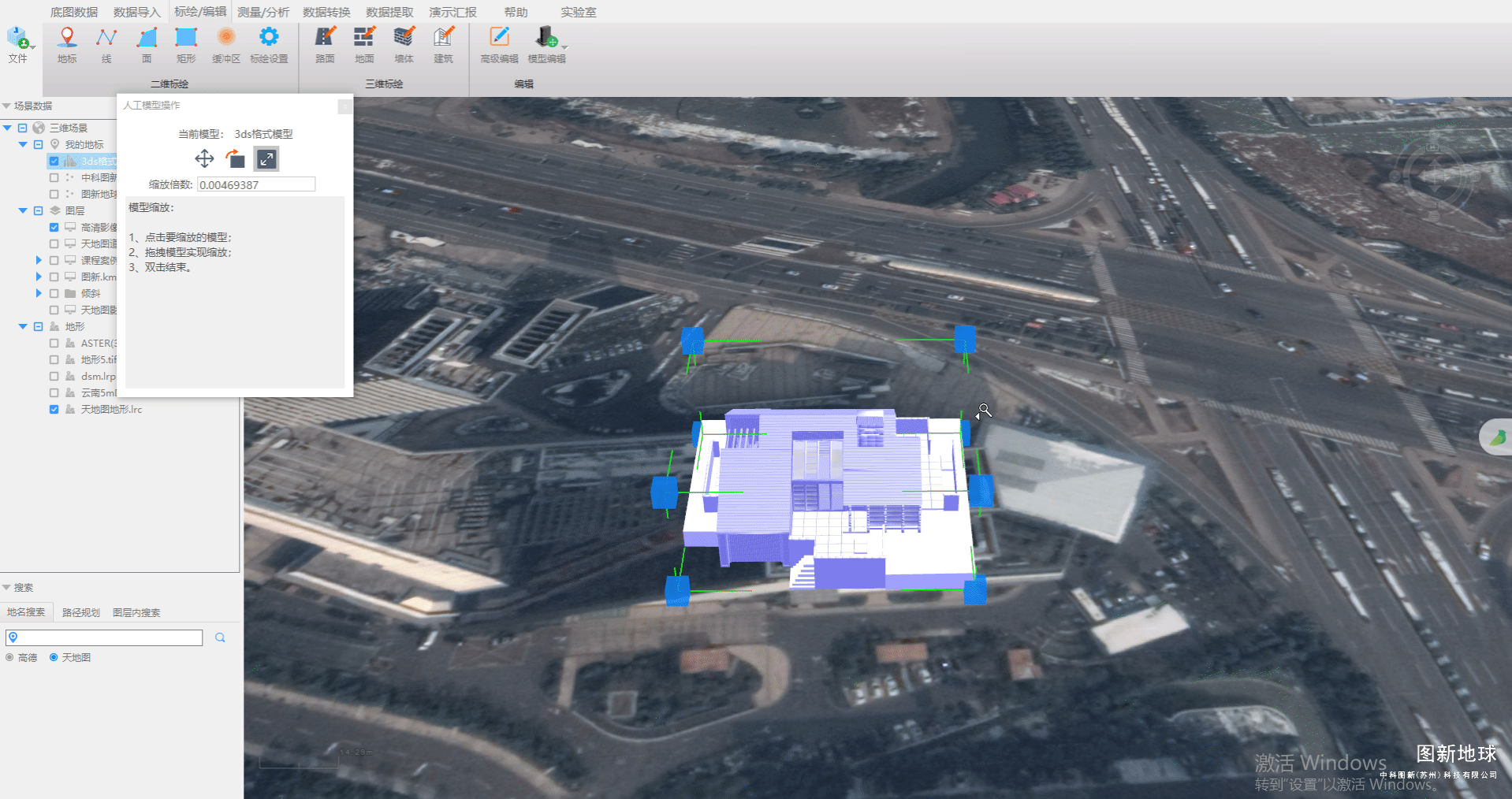
Task: Open 标绘设置 plotting settings gear
Action: click(269, 45)
